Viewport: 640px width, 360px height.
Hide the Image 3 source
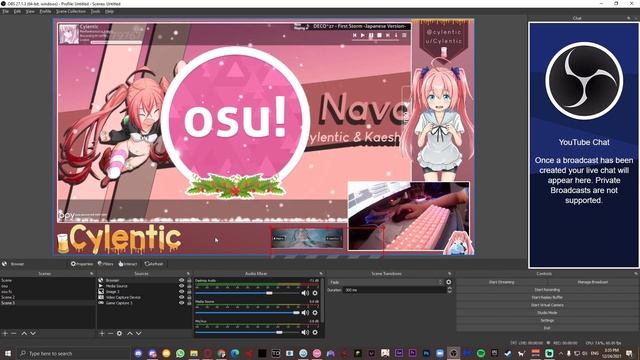(x=182, y=292)
